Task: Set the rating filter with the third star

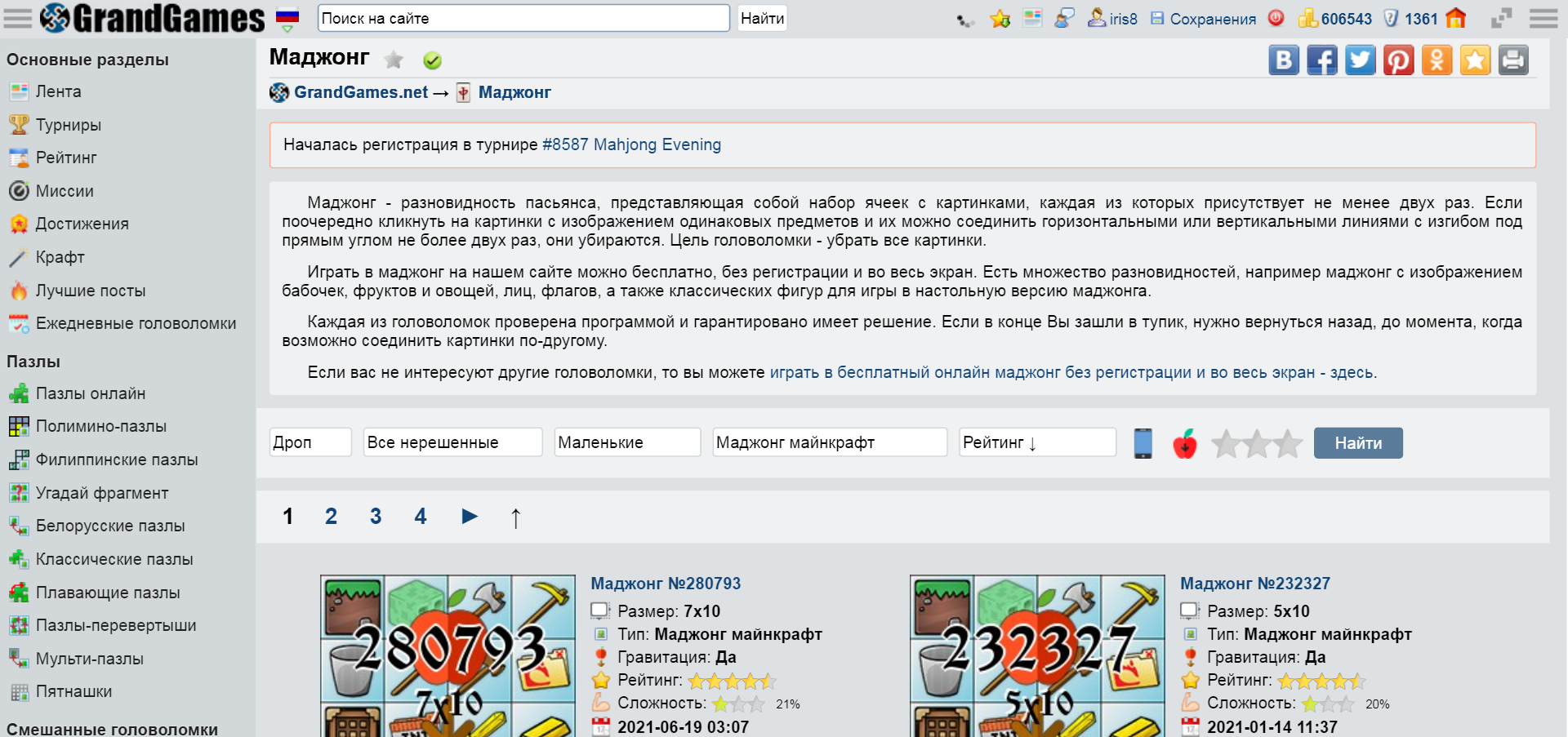Action: (x=1288, y=443)
